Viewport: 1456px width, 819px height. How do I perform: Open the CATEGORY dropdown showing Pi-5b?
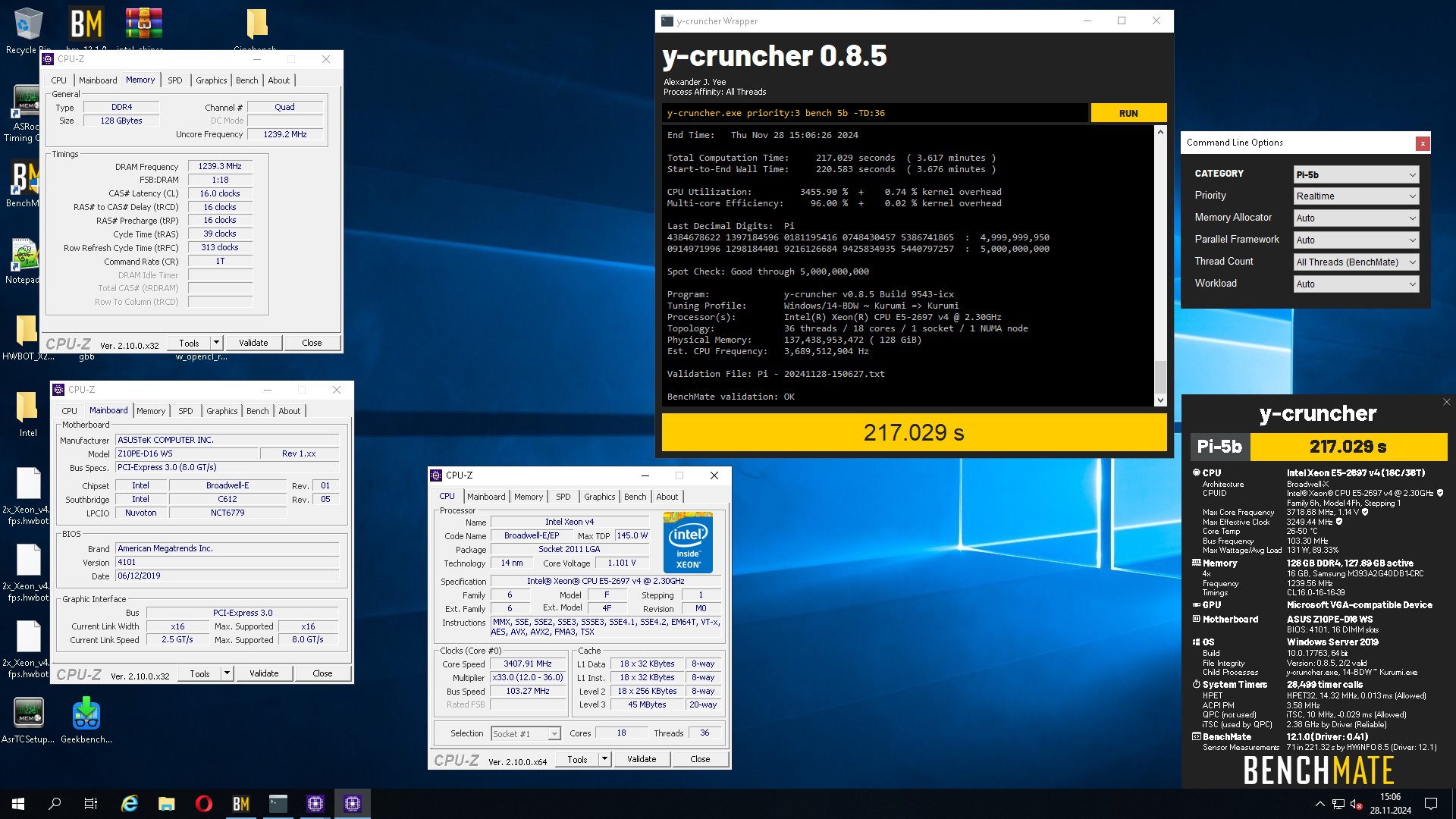point(1356,174)
